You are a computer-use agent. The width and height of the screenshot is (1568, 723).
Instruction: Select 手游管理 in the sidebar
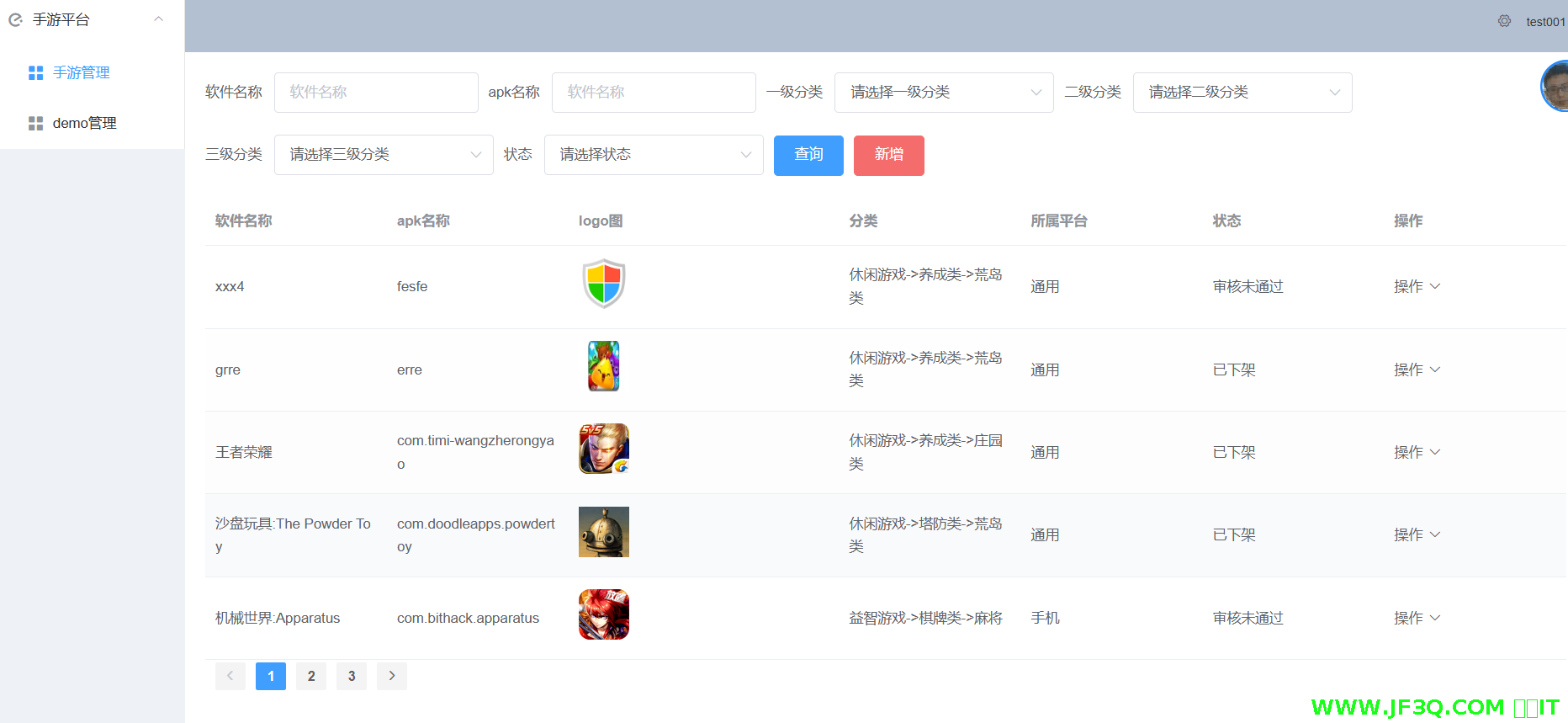pyautogui.click(x=81, y=73)
